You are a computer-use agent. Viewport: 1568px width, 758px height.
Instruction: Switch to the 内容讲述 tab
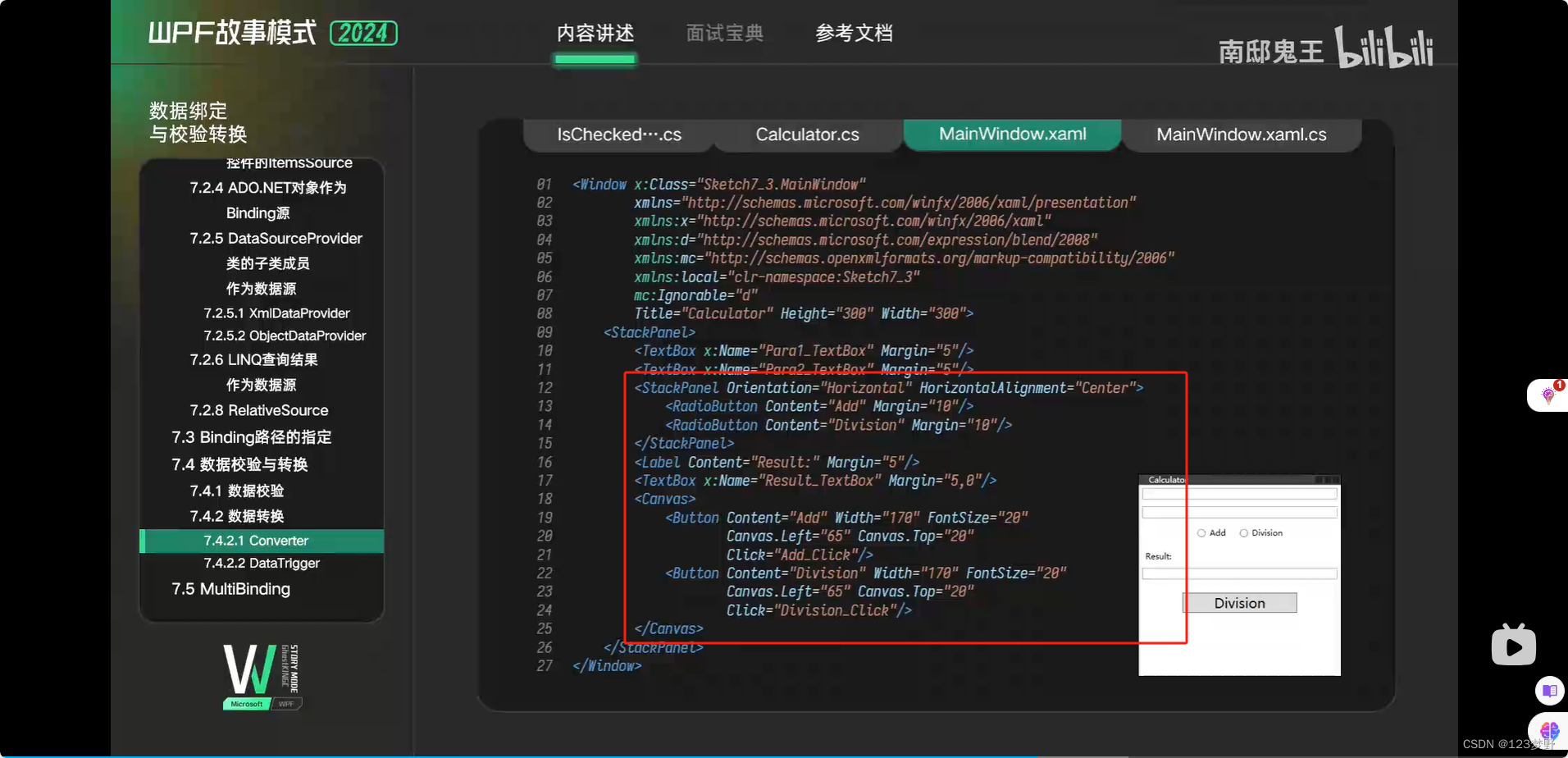pos(595,33)
